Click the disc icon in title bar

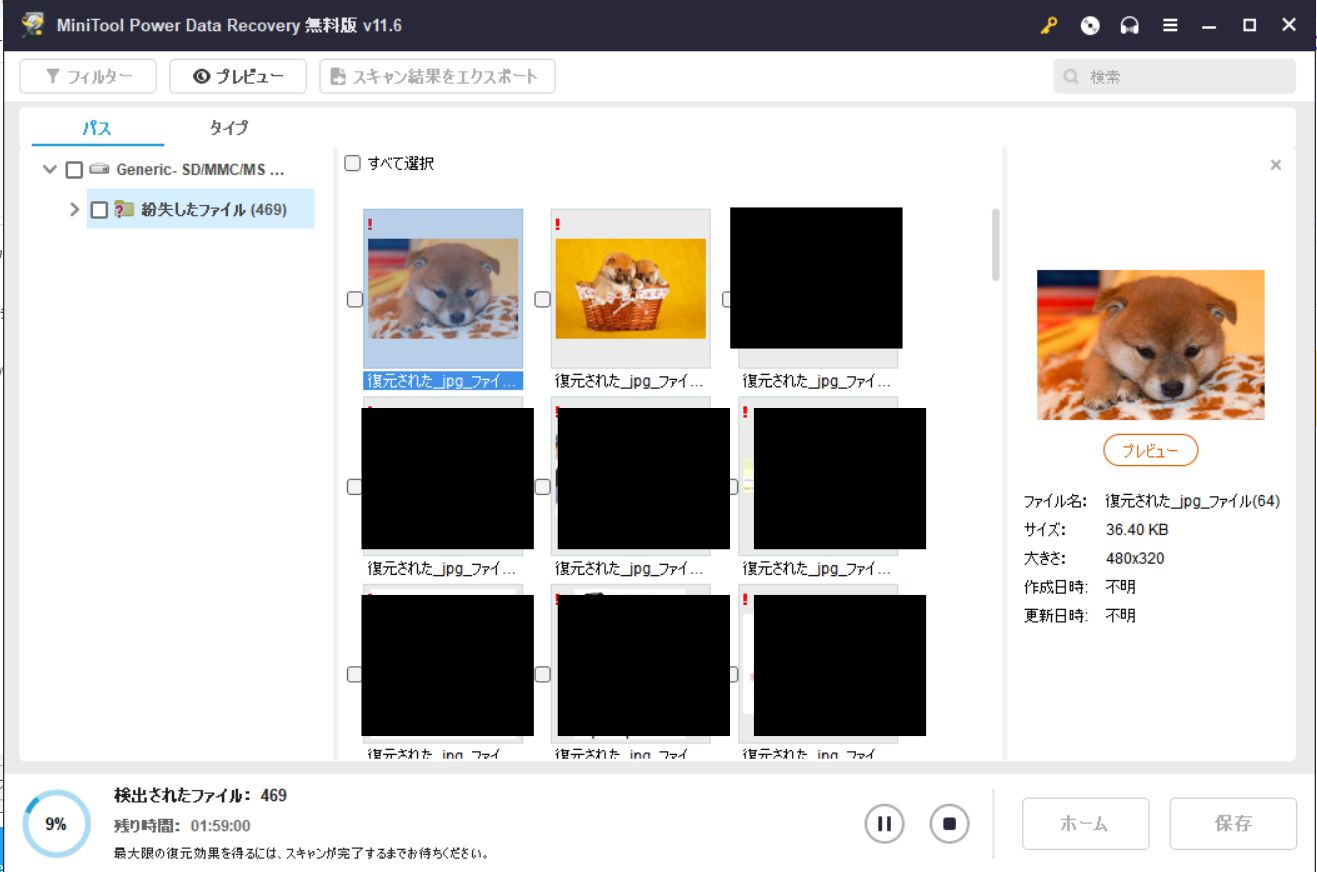tap(1090, 26)
